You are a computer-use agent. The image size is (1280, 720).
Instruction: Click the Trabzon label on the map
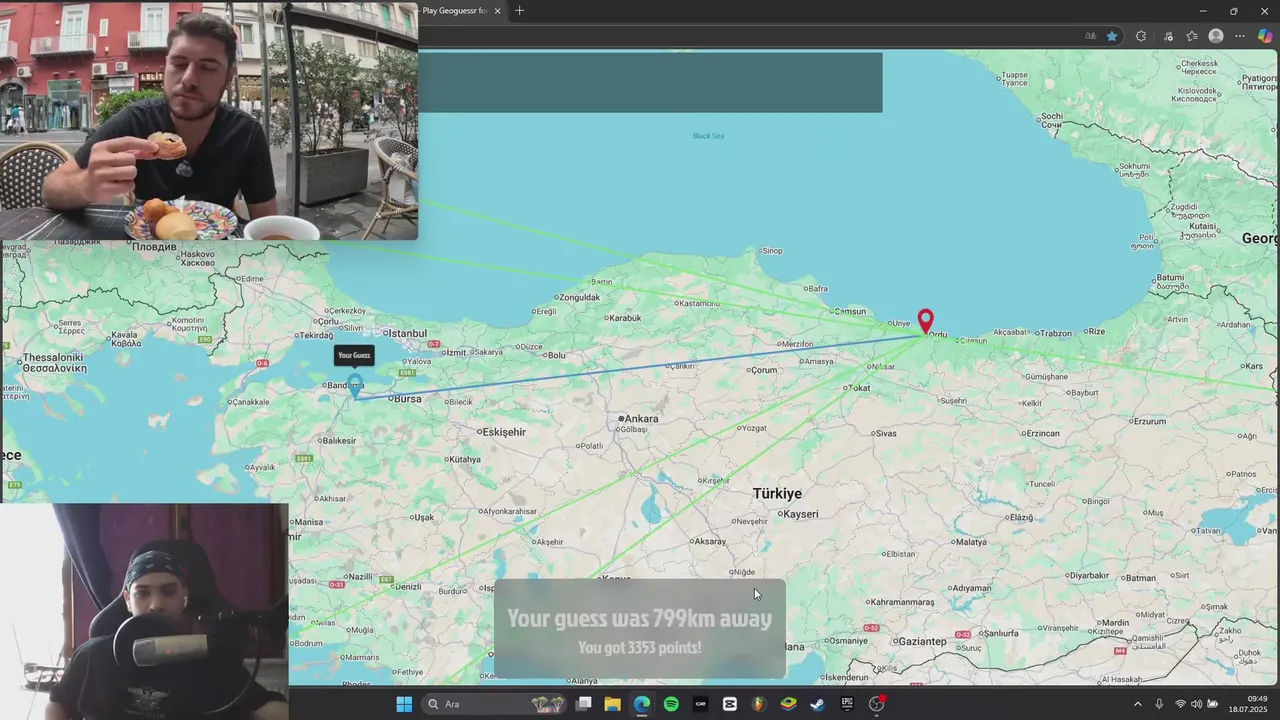pos(1054,332)
